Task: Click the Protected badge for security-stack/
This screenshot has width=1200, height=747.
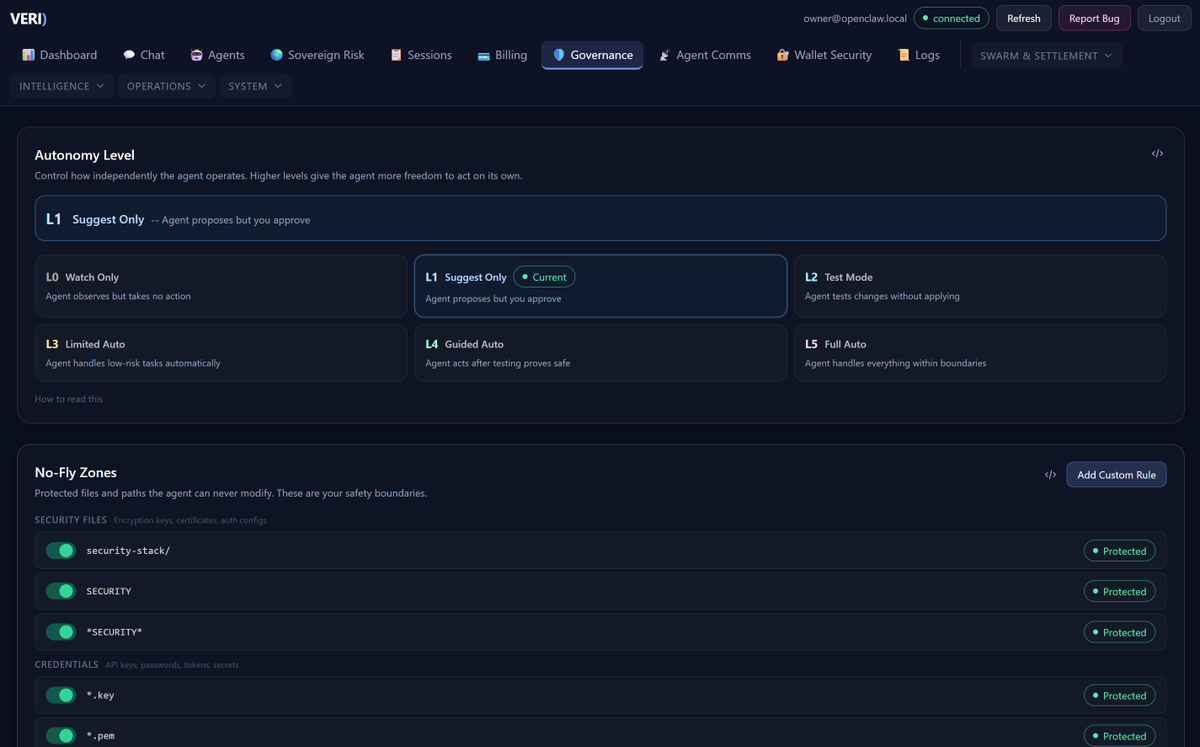Action: point(1119,551)
